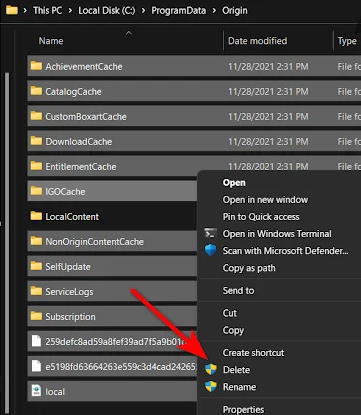The height and width of the screenshot is (415, 361).
Task: Click the IGOCache folder icon
Action: (36, 191)
